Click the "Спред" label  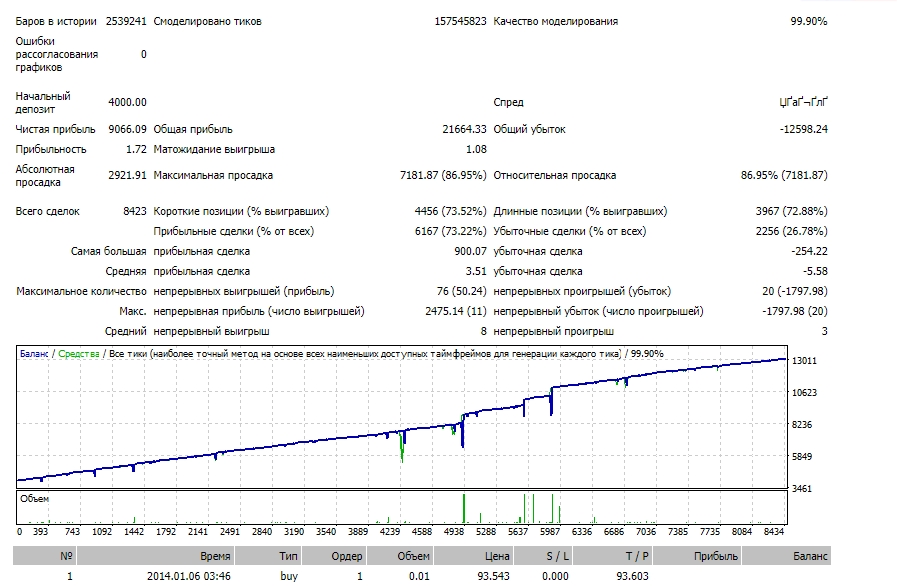[x=509, y=102]
